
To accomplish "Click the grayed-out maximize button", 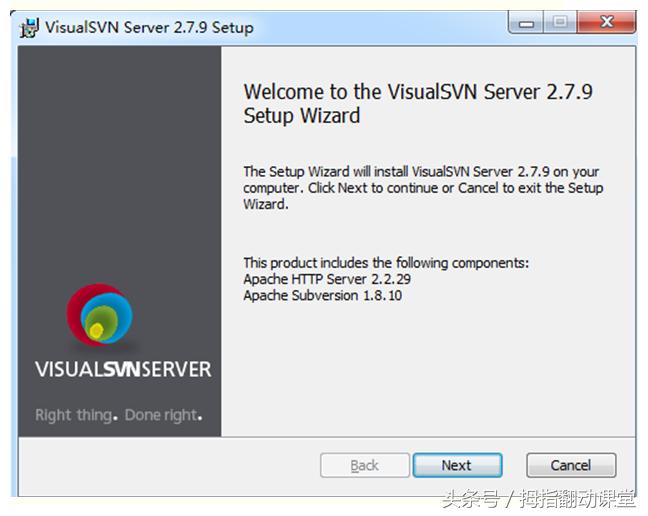I will [560, 22].
